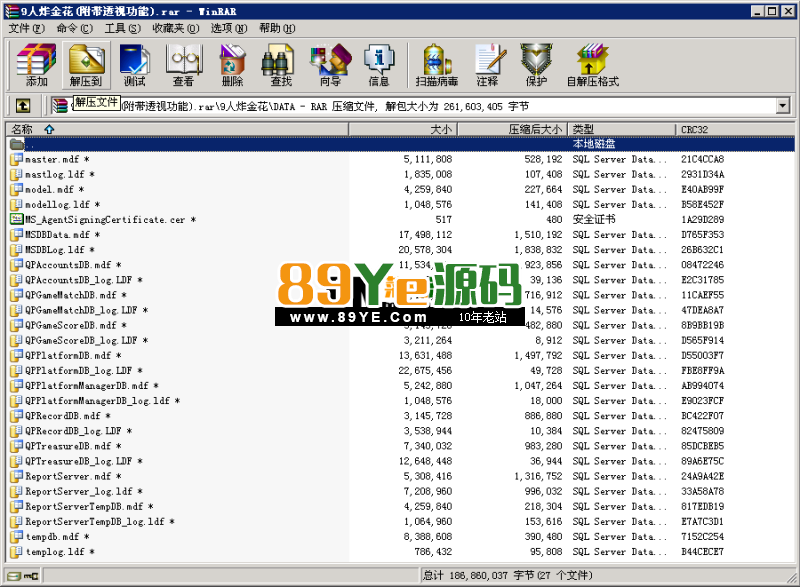Launch the Wizard (向导) icon
This screenshot has height=587, width=800.
point(330,65)
